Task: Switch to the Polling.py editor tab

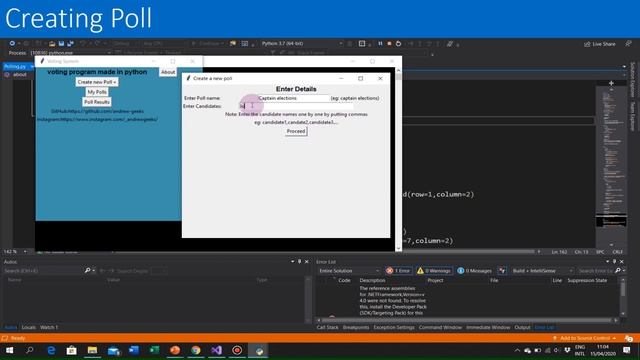Action: click(x=15, y=66)
